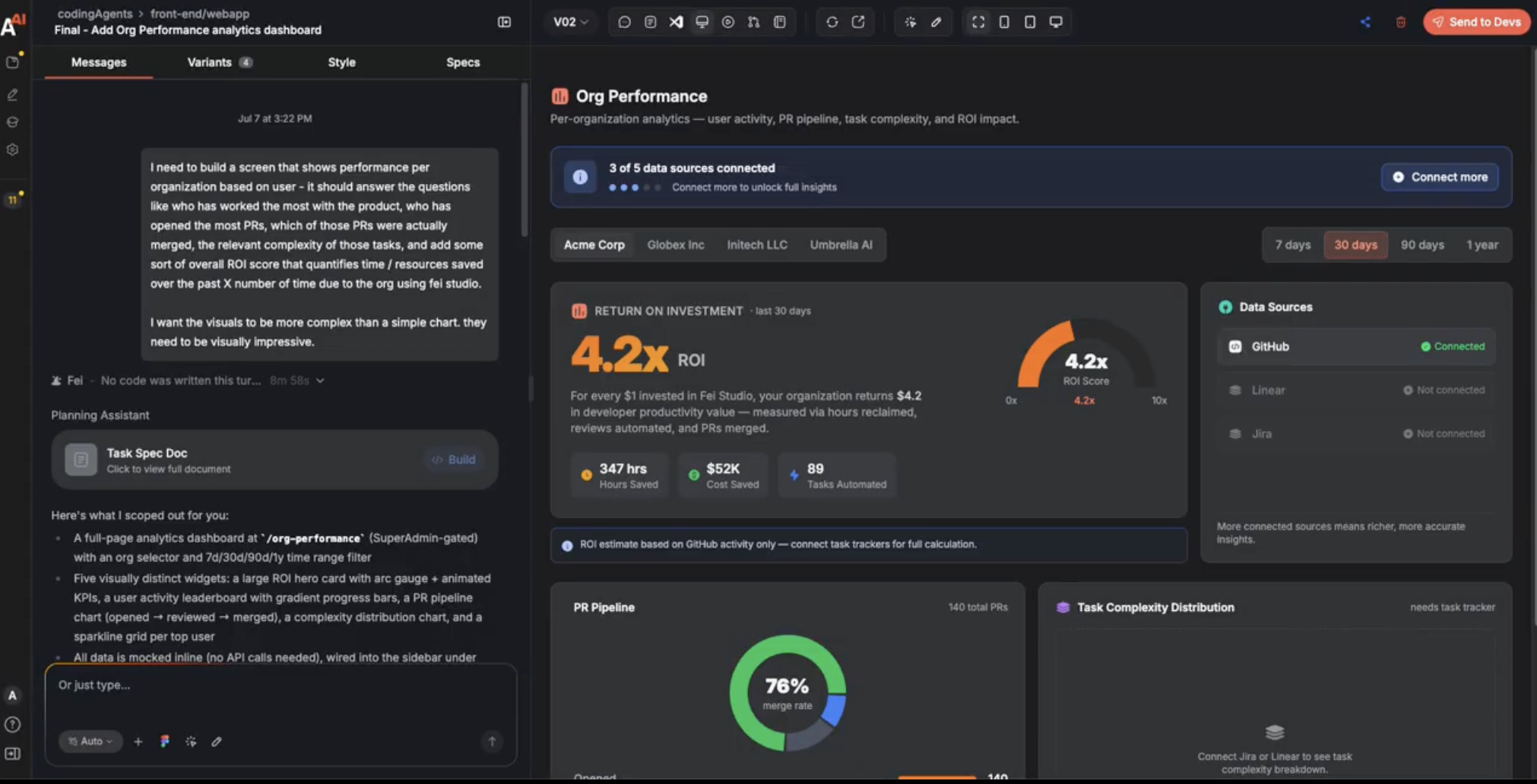This screenshot has width=1537, height=784.
Task: Open the V02 version dropdown
Action: pyautogui.click(x=570, y=22)
